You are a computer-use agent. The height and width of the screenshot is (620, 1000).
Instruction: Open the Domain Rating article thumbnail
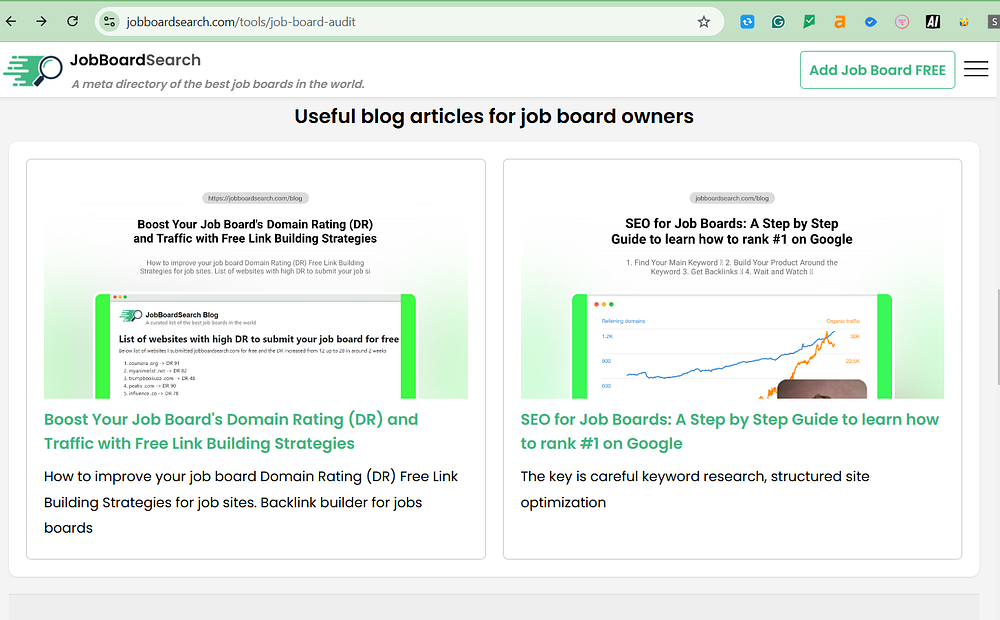click(x=256, y=288)
